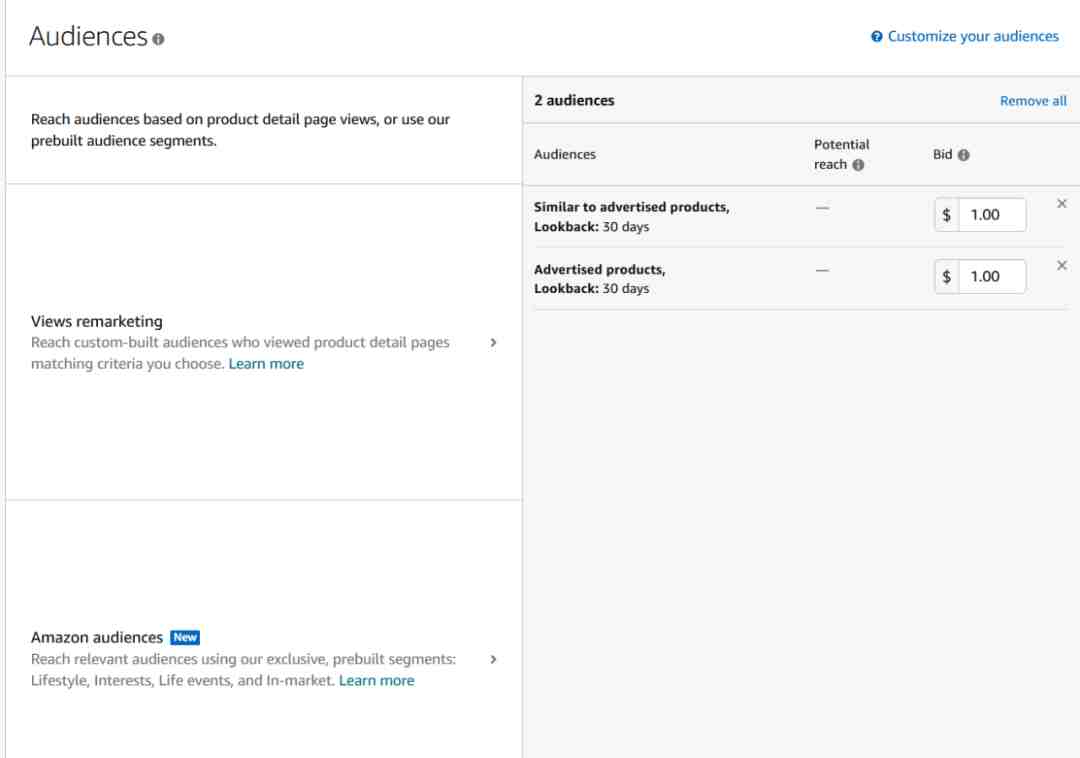Click the bid amount field for Similar to advertised products
The width and height of the screenshot is (1080, 758).
click(x=991, y=215)
